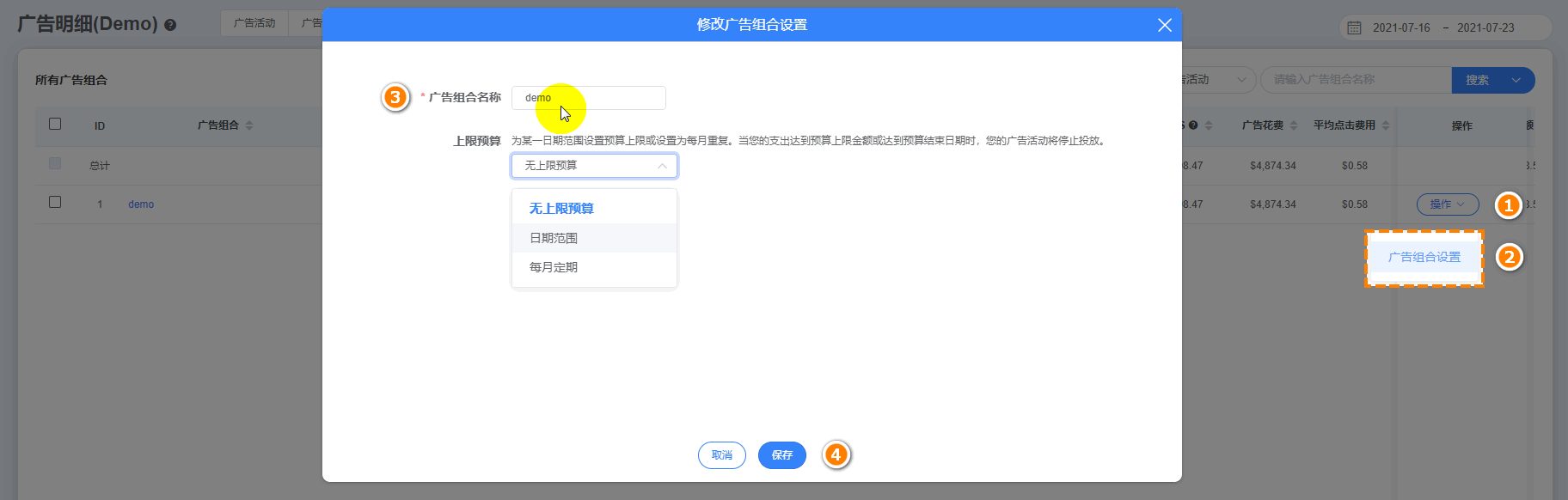This screenshot has height=500, width=1568.
Task: Click the 保存 button
Action: [x=781, y=455]
